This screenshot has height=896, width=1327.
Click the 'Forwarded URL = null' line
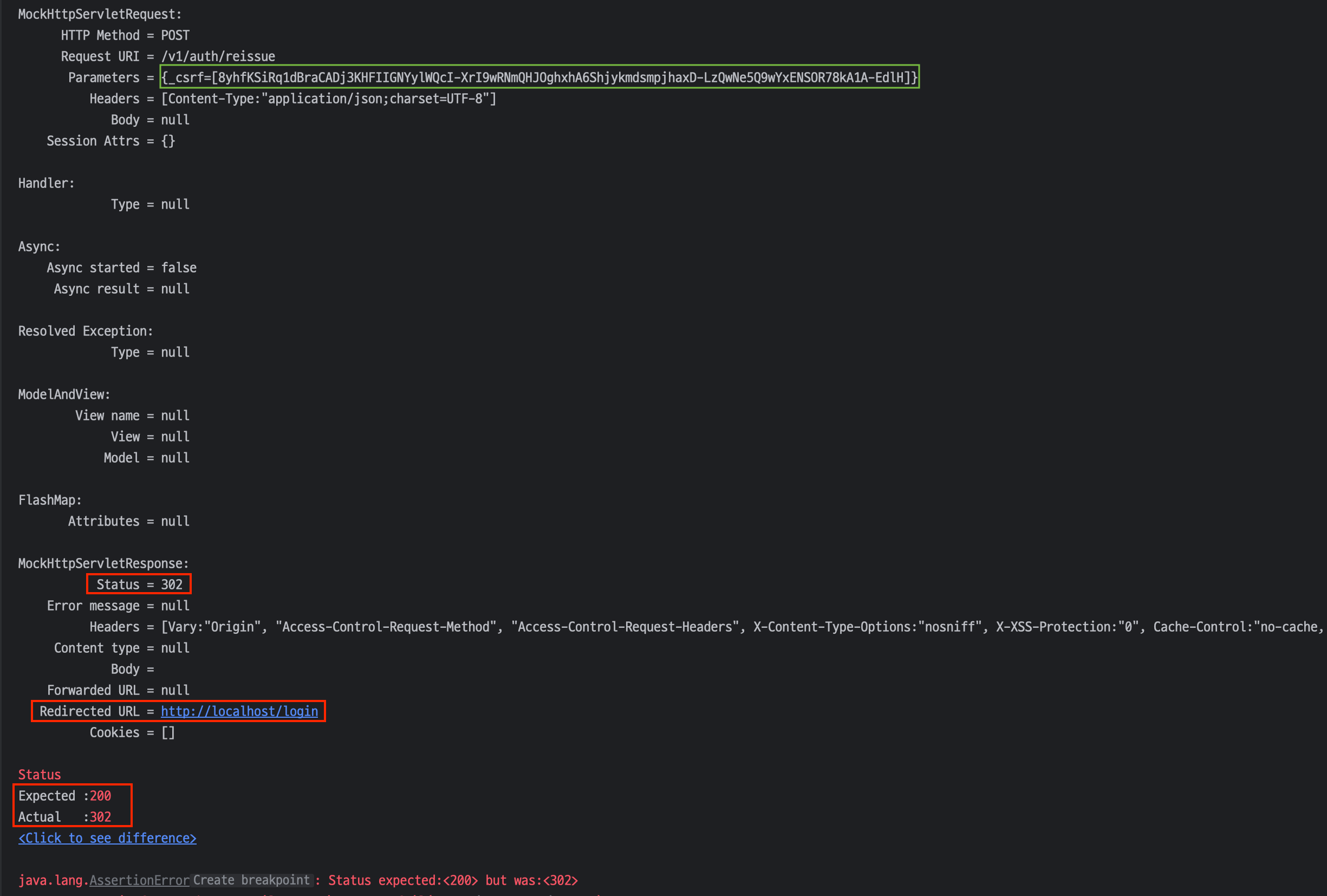pos(118,690)
